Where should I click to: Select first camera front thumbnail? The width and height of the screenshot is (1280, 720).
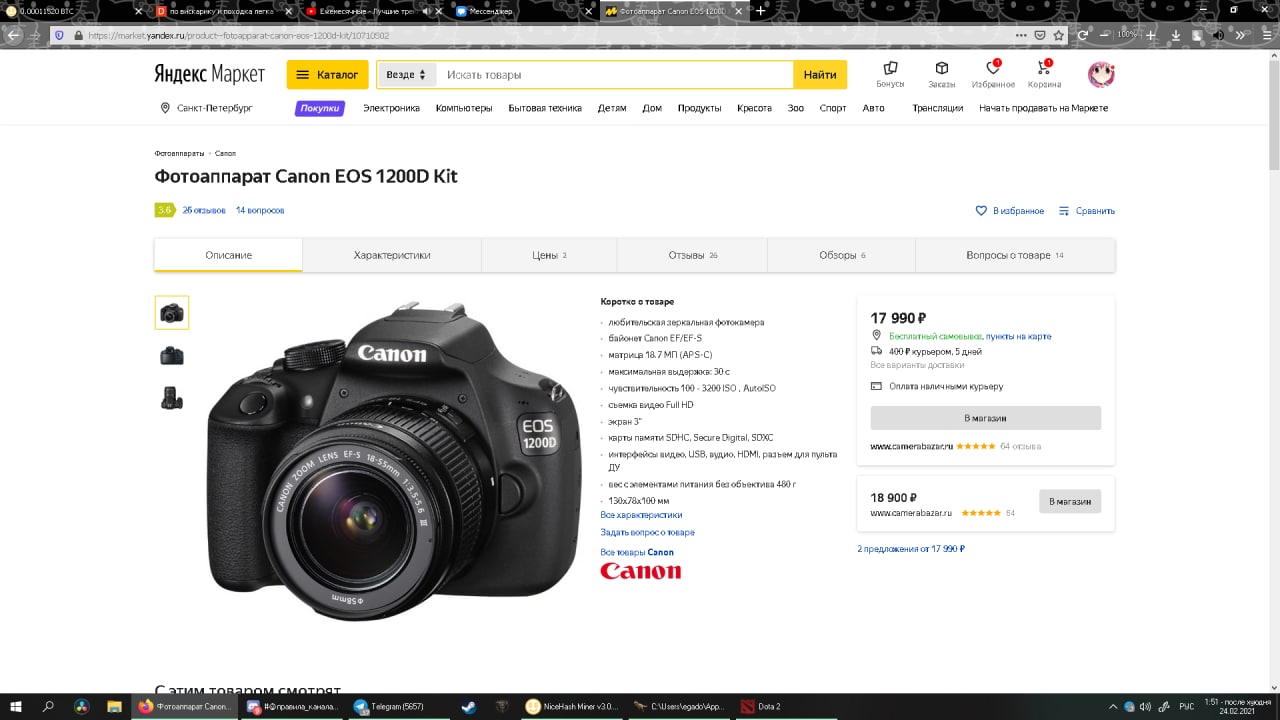pos(172,313)
